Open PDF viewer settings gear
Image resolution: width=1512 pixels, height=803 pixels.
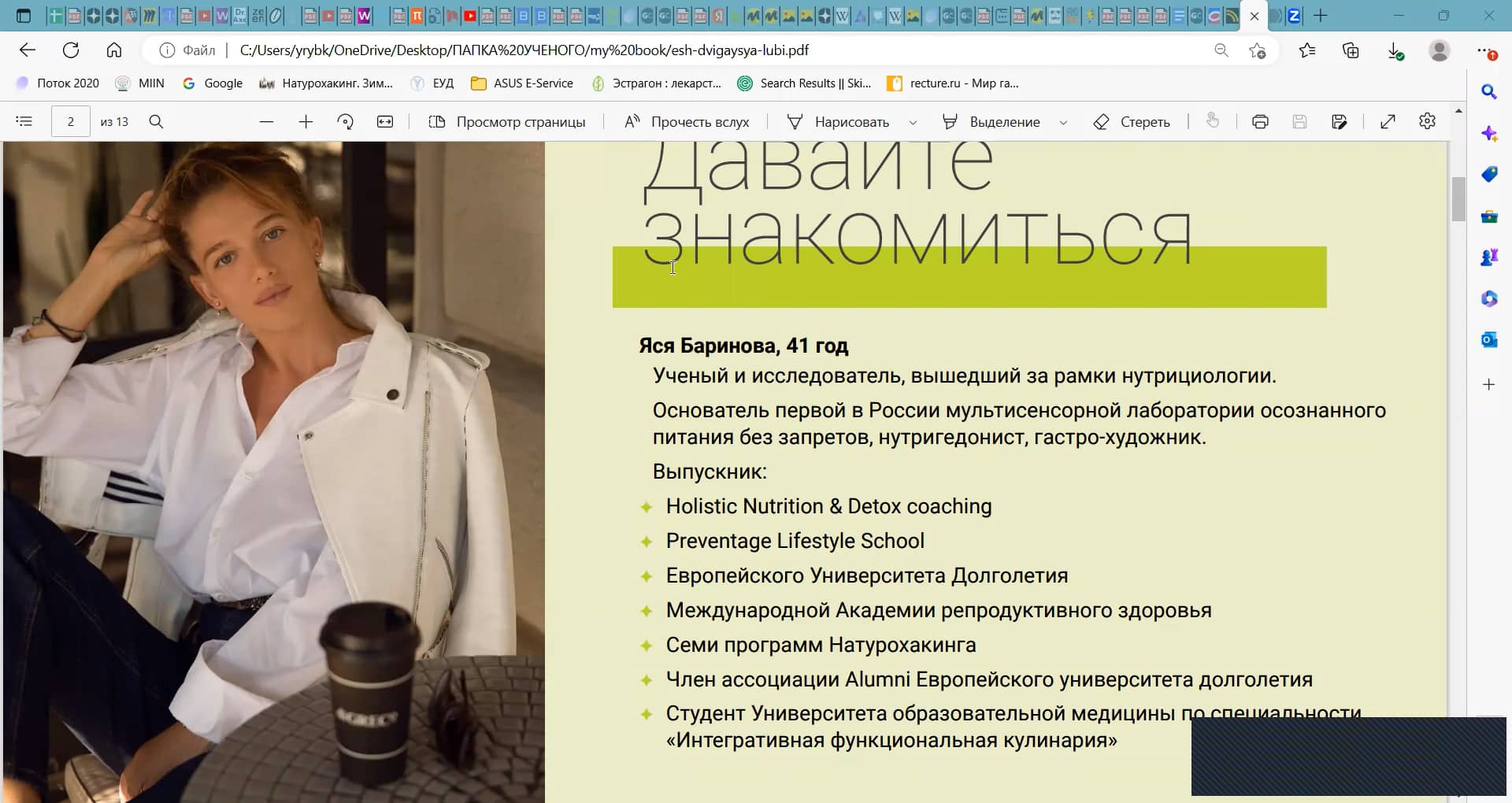pyautogui.click(x=1427, y=121)
